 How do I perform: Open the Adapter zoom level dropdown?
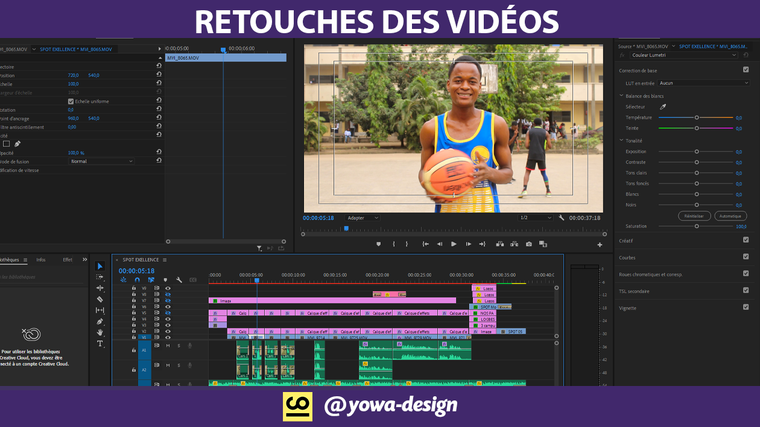tap(363, 218)
